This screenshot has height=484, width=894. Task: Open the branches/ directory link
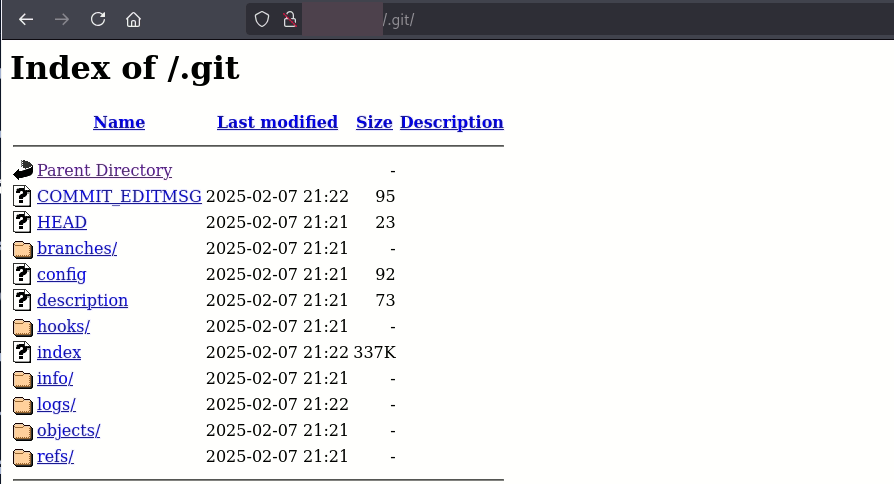77,248
